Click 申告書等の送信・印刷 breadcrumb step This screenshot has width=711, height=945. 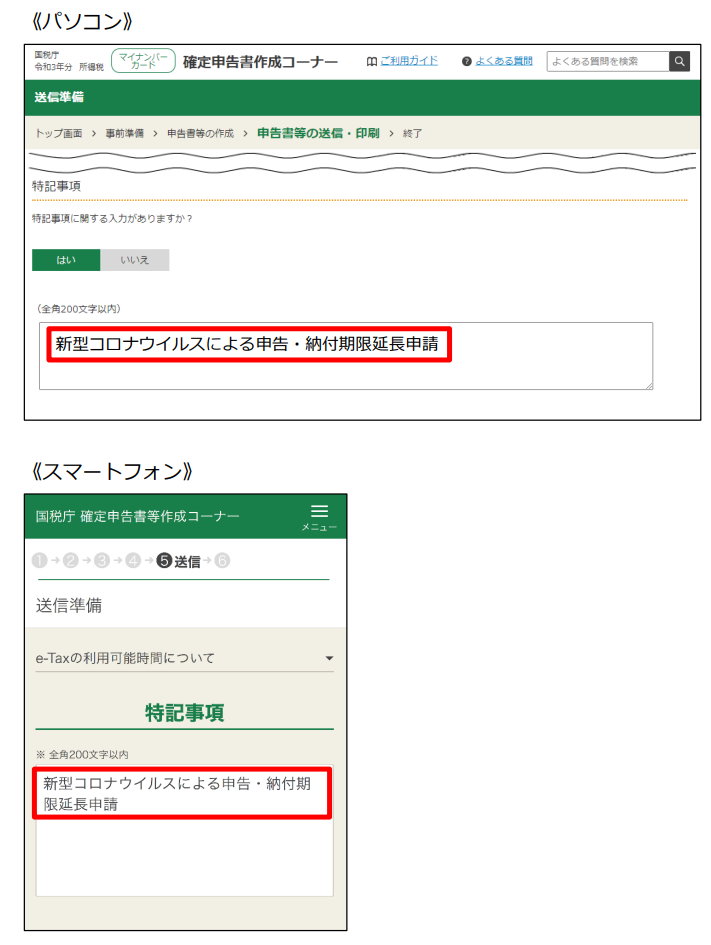(317, 133)
